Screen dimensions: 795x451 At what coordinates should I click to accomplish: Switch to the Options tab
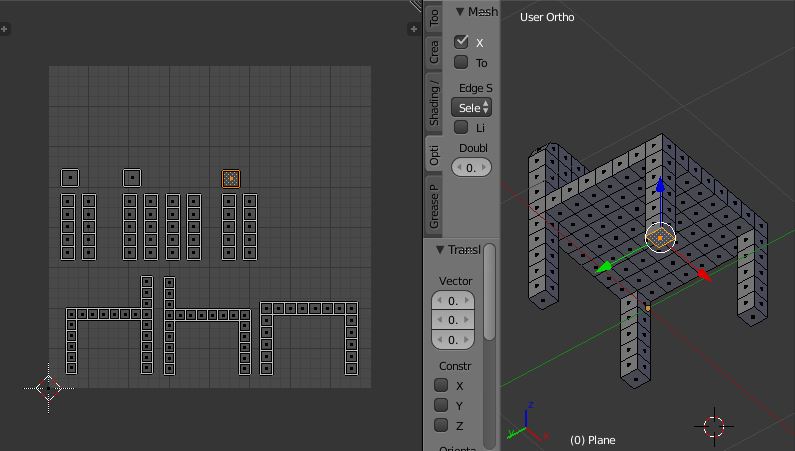[434, 155]
